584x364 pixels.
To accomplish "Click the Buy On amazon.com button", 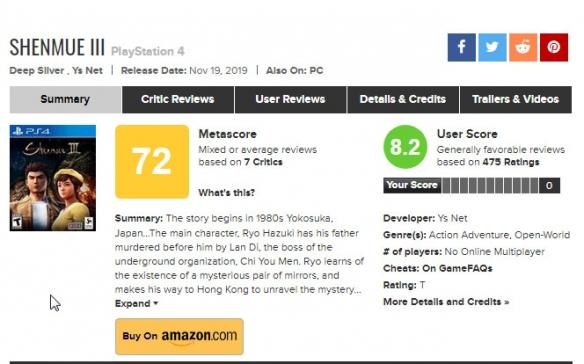I will (x=179, y=336).
